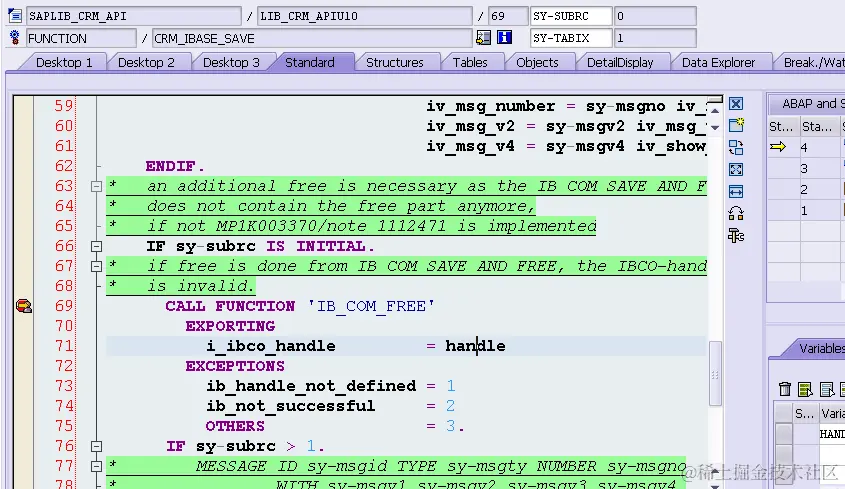The width and height of the screenshot is (845, 489).
Task: Click the trash delete icon in Variables panel
Action: coord(785,388)
